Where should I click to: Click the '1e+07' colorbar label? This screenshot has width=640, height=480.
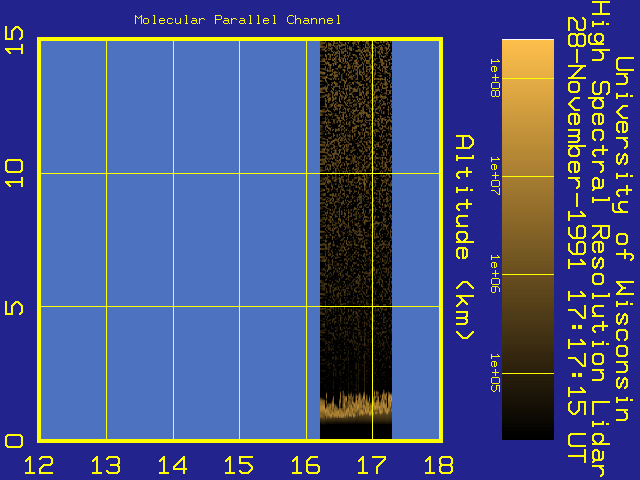tap(495, 176)
